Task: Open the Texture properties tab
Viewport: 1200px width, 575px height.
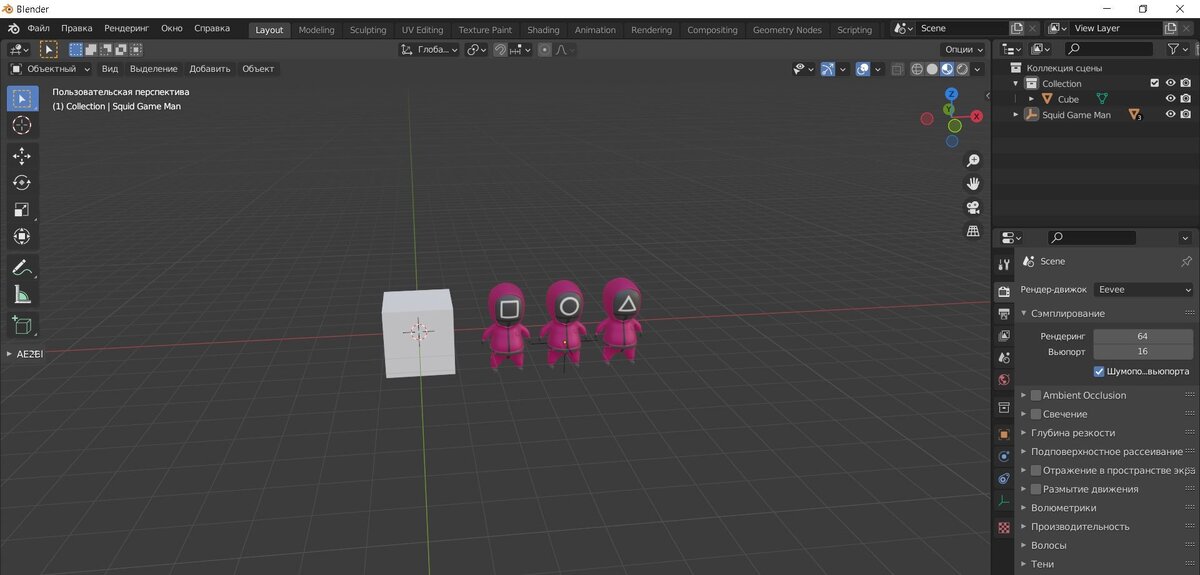Action: (1004, 527)
